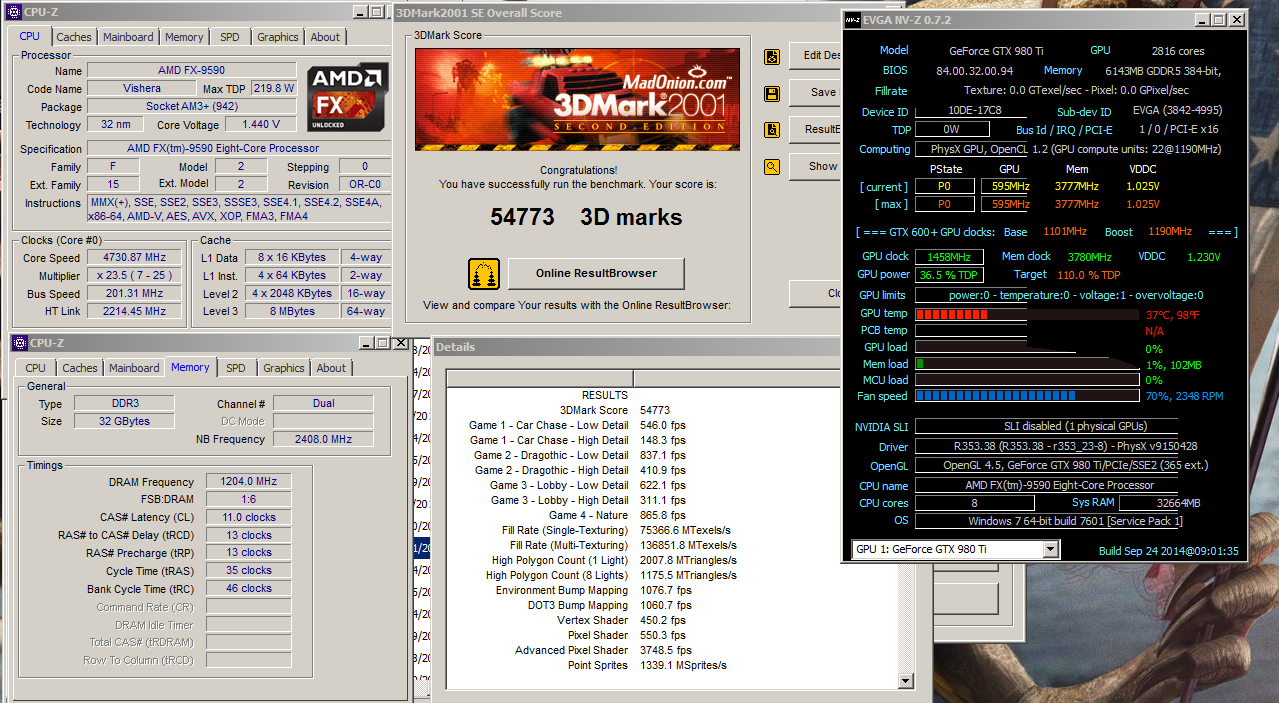Click the GPU selector dropdown arrow in NV-Z
Screen dimensions: 1279x703
coord(1050,549)
